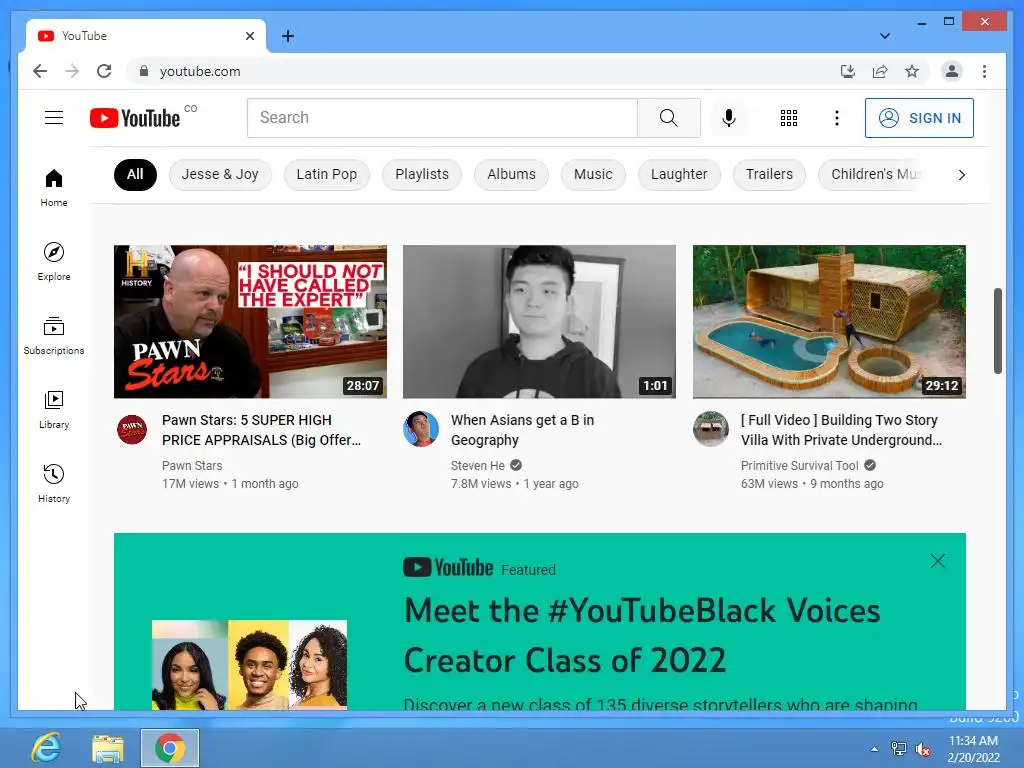Select the Latin Pop chip
1024x768 pixels.
[x=327, y=174]
